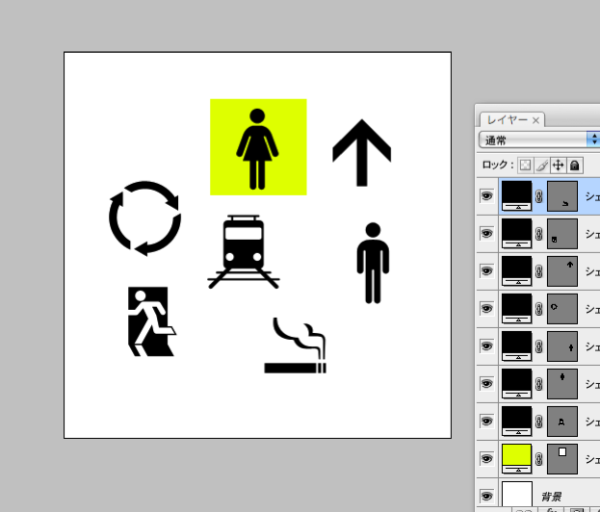
Task: Click the yellow color thumbnail in the layers list
Action: [517, 457]
